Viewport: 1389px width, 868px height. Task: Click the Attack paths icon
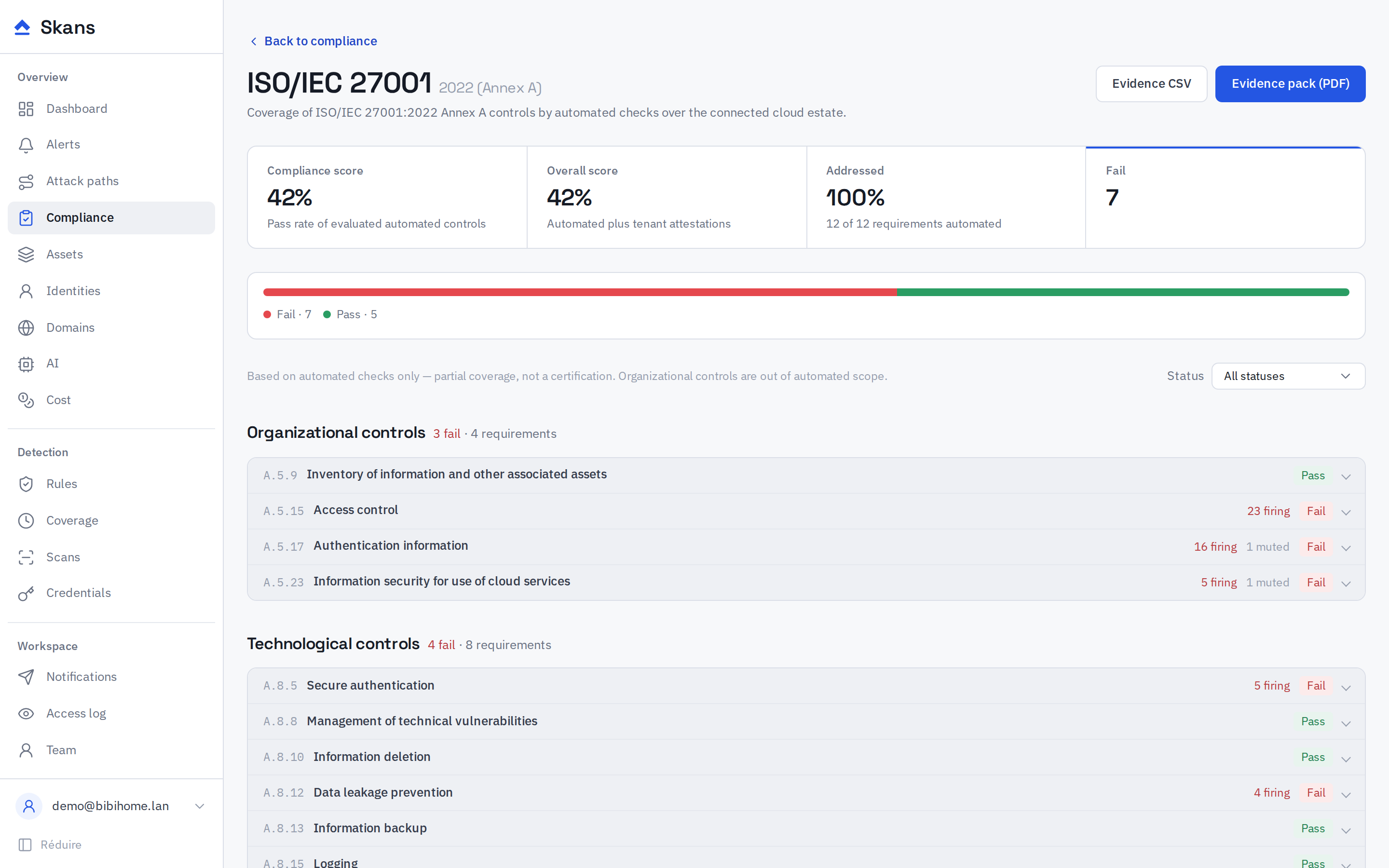(x=26, y=181)
